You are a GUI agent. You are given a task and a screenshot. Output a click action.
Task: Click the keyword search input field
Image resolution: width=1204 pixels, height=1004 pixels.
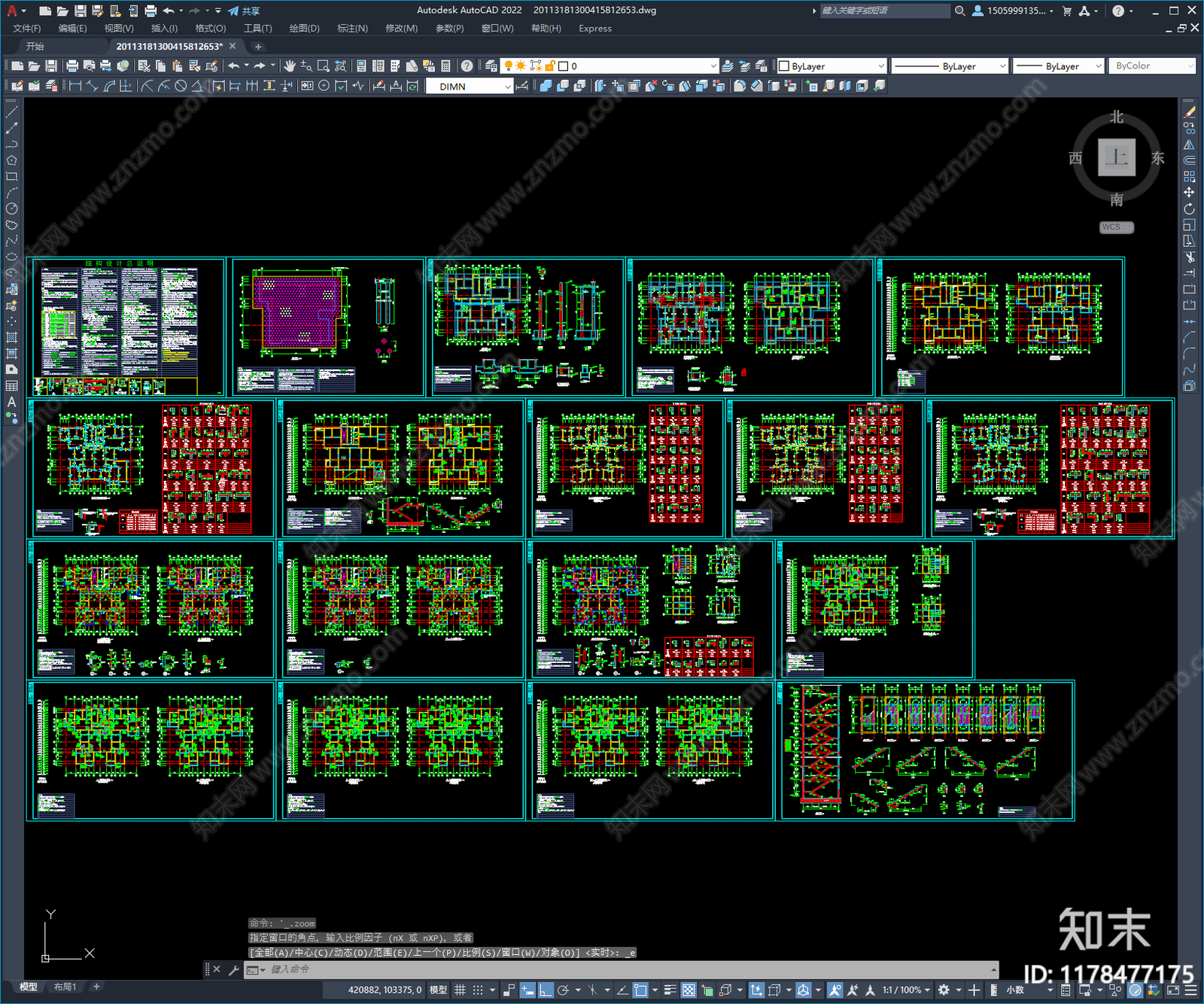tap(884, 11)
